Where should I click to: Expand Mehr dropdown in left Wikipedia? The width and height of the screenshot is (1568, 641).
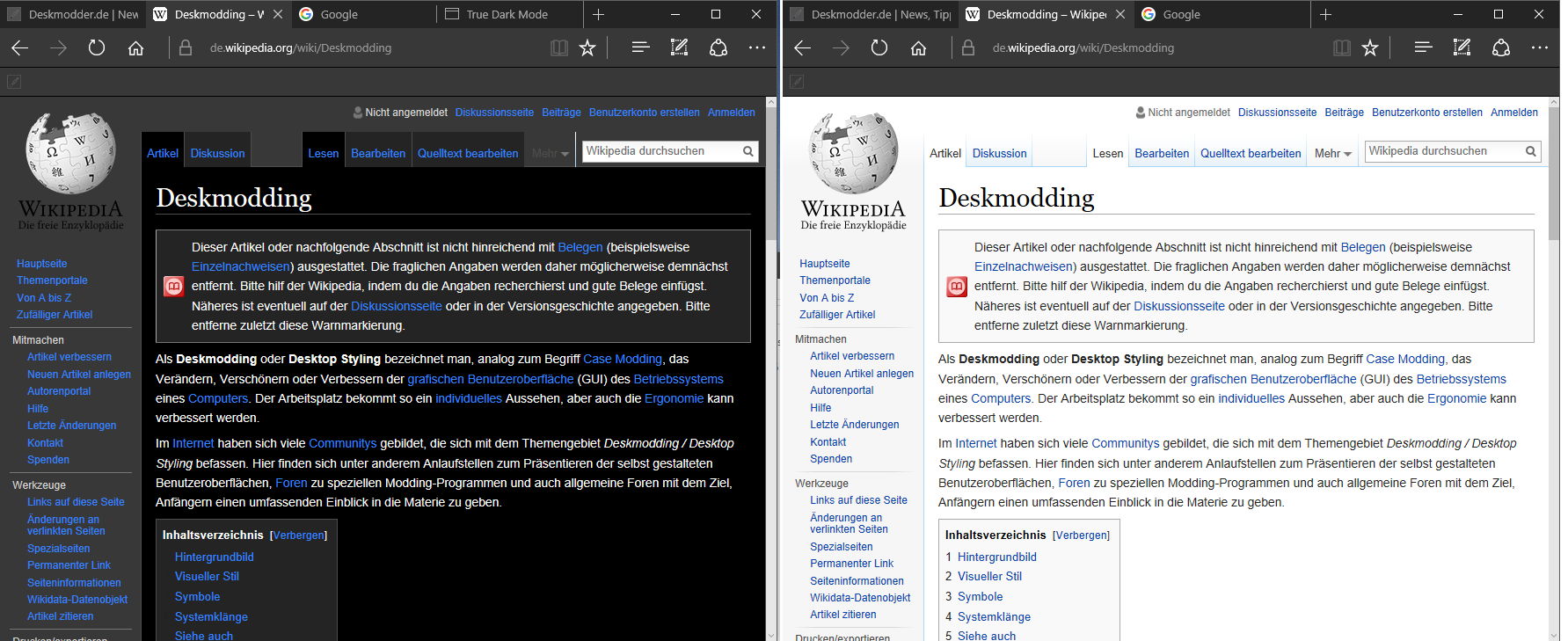551,153
